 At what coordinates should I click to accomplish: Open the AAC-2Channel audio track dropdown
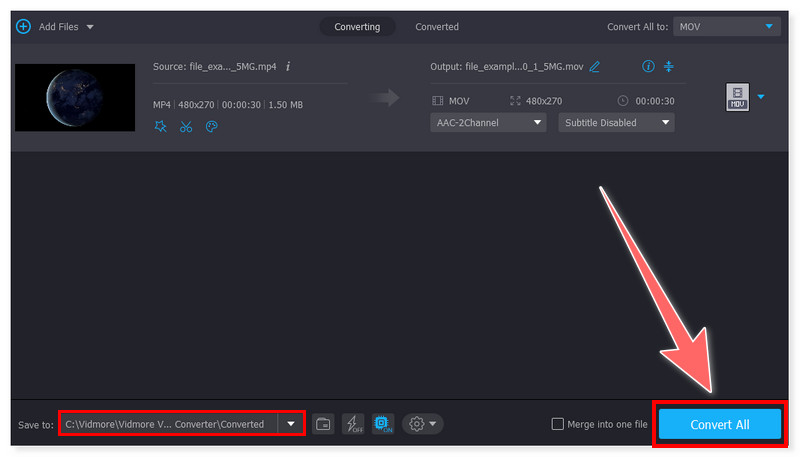click(x=488, y=123)
